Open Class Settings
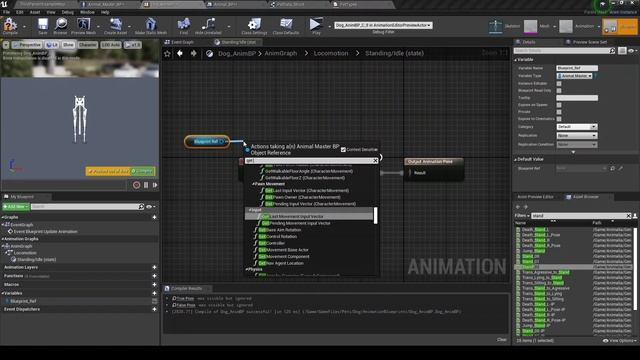 (x=254, y=26)
